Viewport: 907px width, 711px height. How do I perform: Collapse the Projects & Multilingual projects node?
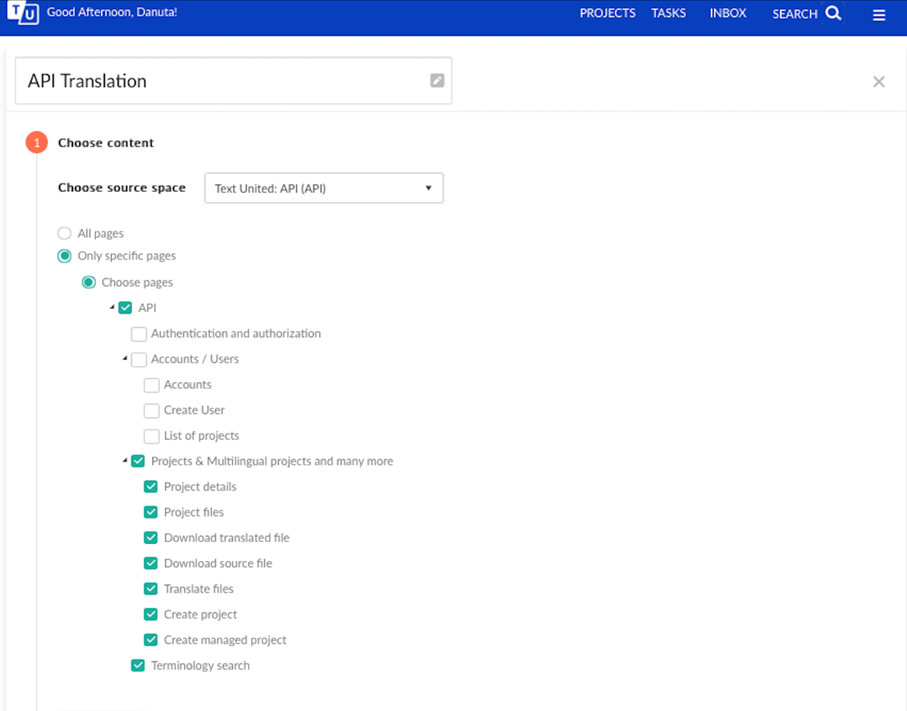pyautogui.click(x=125, y=461)
